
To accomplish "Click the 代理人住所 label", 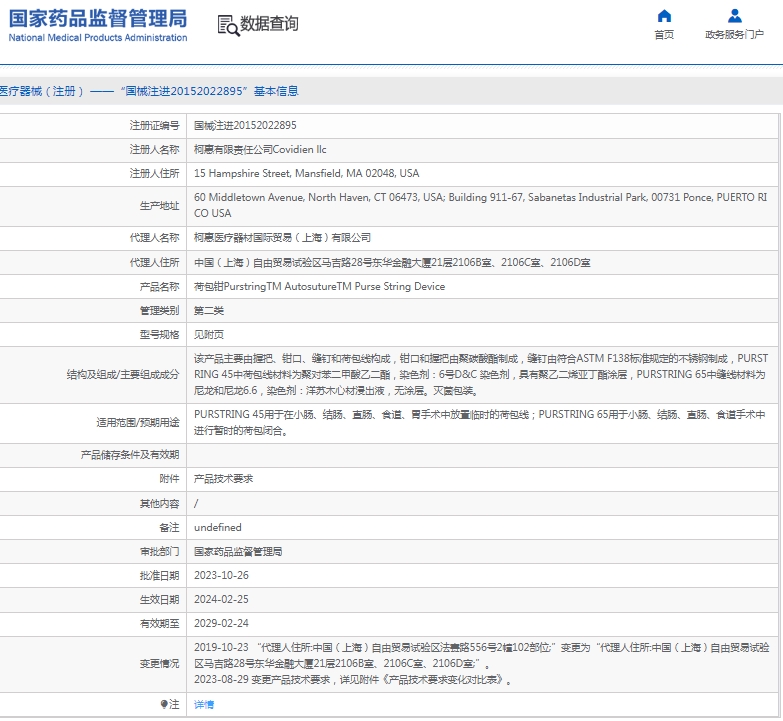I will (x=154, y=262).
